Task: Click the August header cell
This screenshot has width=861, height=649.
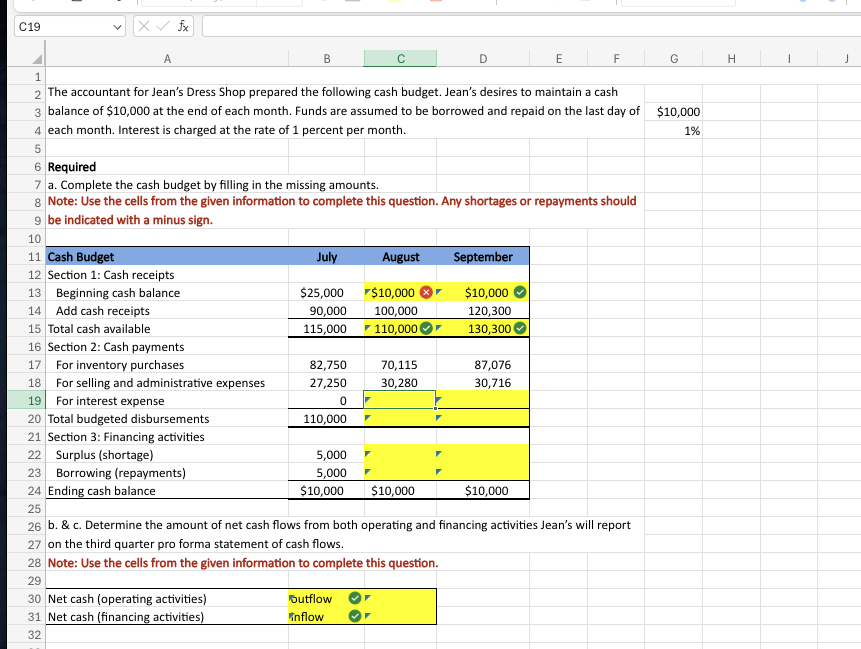Action: pos(400,257)
